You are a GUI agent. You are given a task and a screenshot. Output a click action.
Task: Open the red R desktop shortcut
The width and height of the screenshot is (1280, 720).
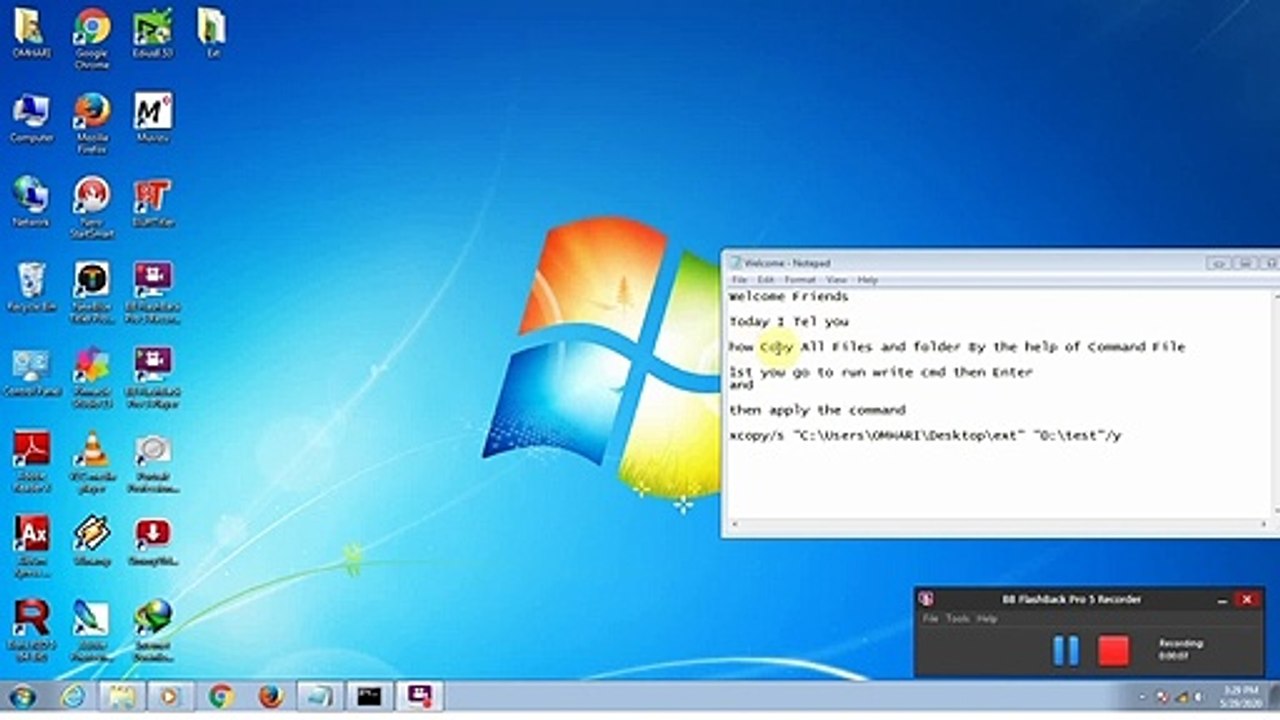pyautogui.click(x=31, y=632)
